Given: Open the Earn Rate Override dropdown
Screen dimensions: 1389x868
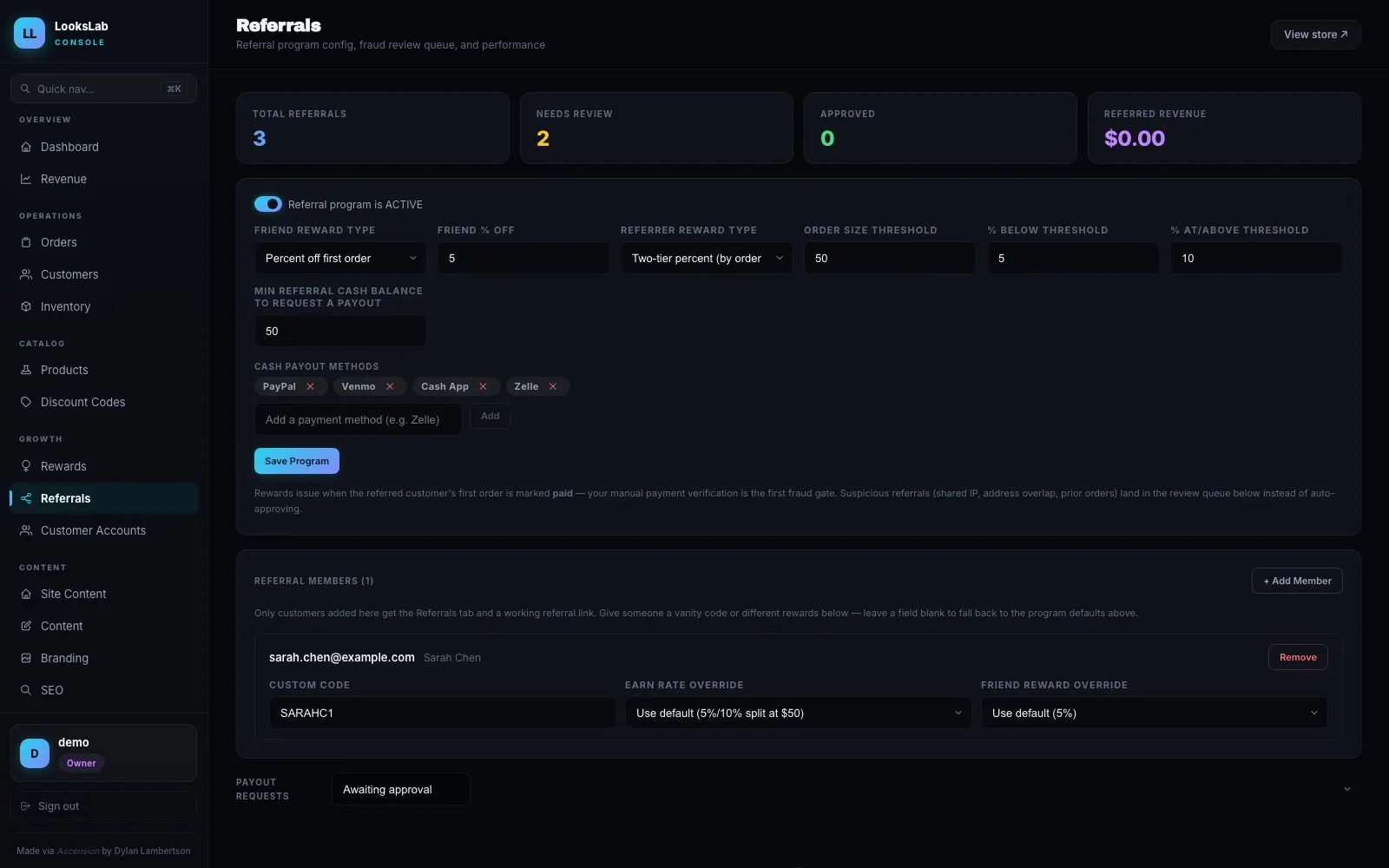Looking at the screenshot, I should (798, 713).
